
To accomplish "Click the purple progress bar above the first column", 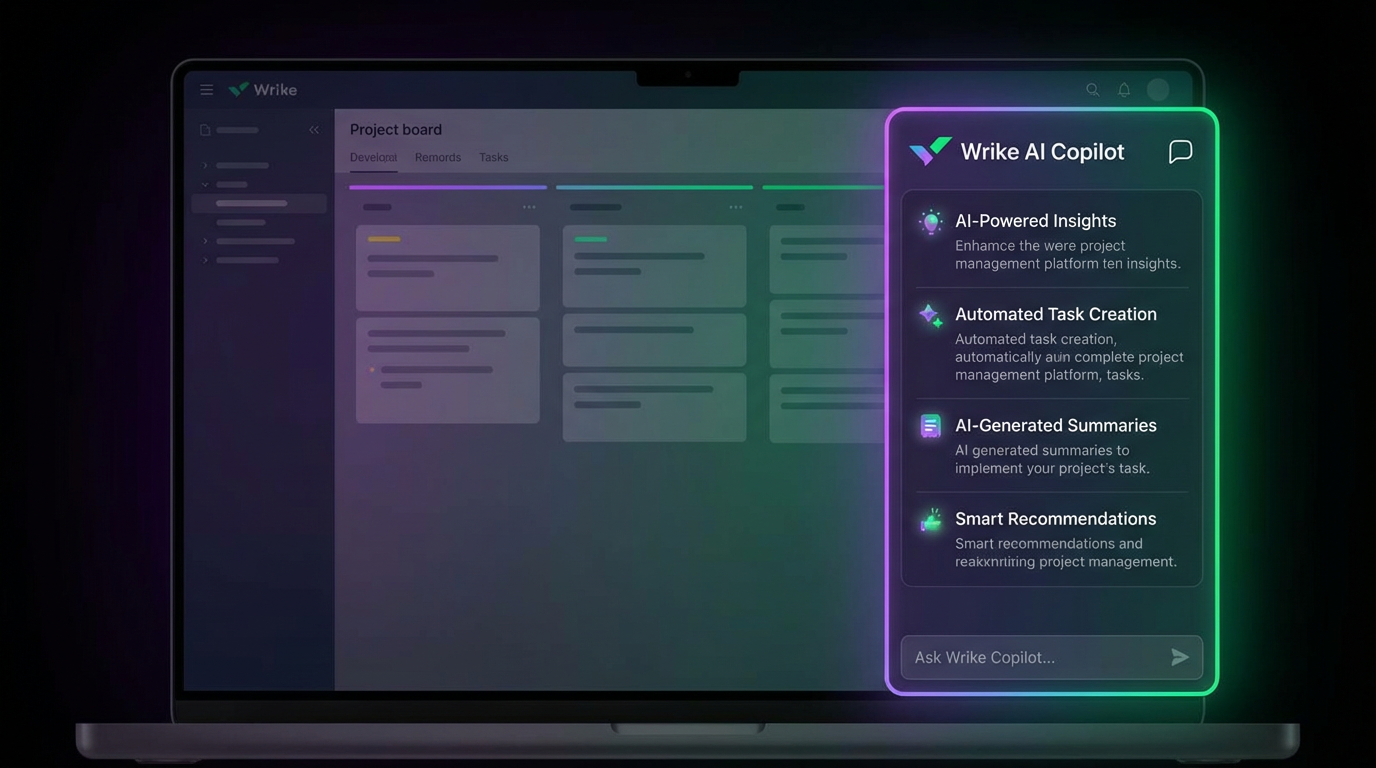I will tap(447, 187).
